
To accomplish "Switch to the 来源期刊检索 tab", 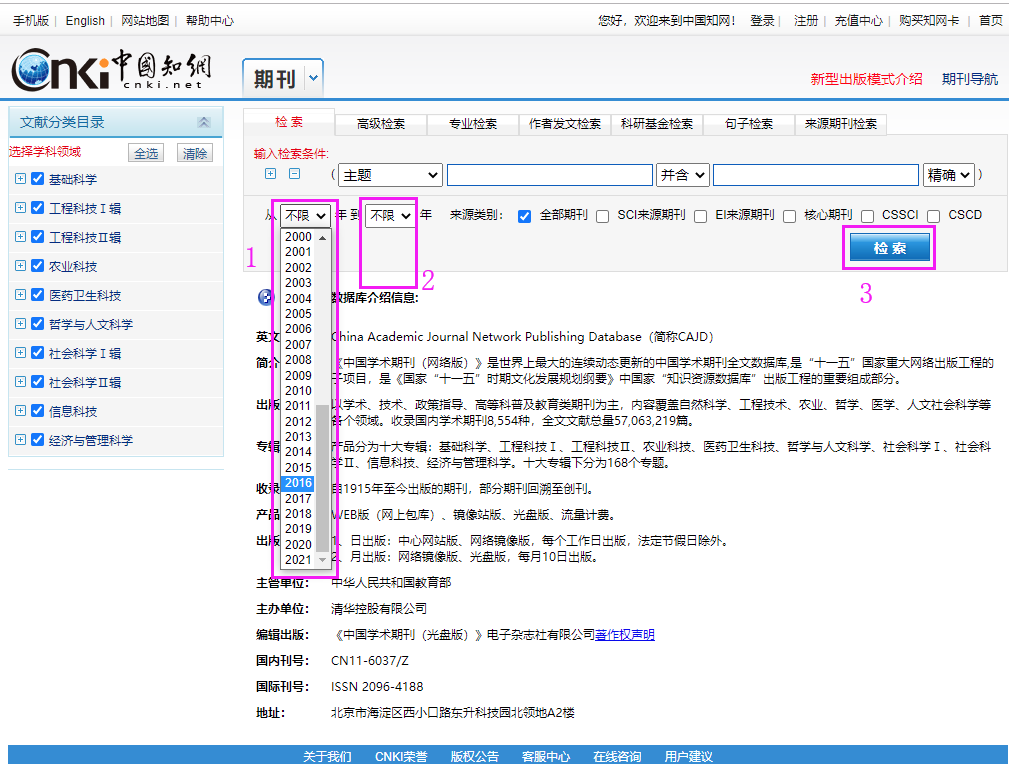I will point(841,124).
